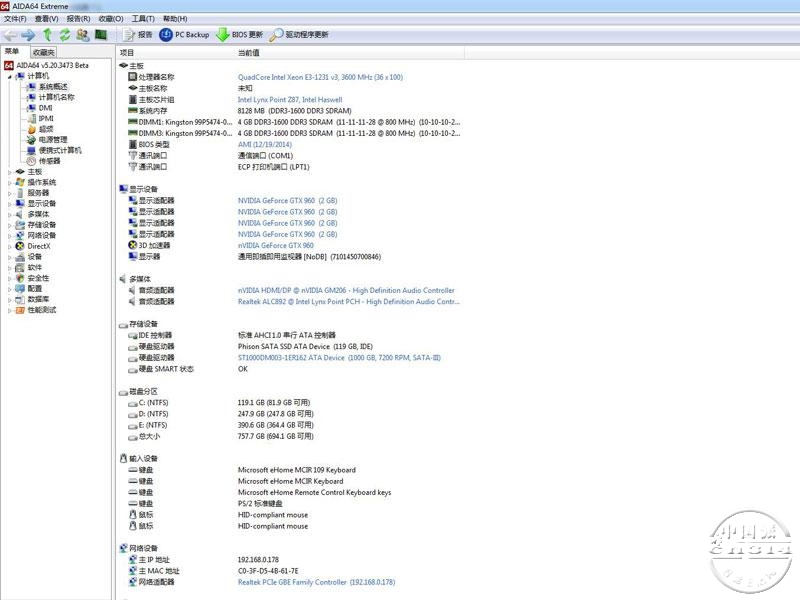
Task: Click the BIOS 更新 download arrow button
Action: coord(240,35)
